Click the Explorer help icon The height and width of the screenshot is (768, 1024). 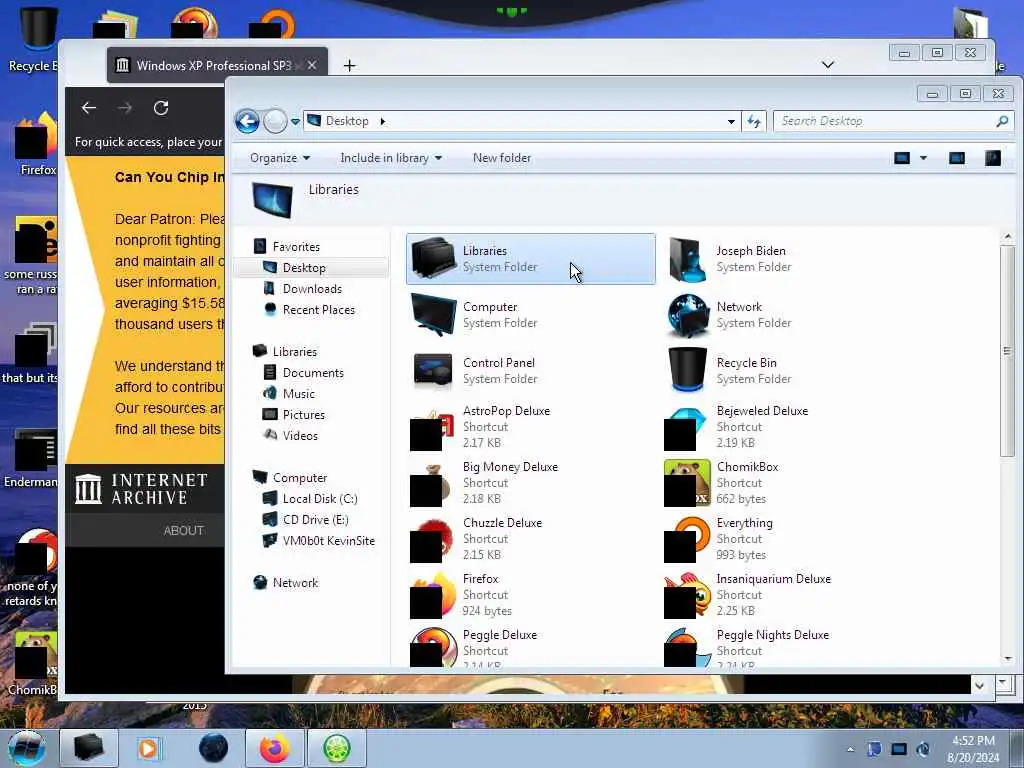click(993, 158)
